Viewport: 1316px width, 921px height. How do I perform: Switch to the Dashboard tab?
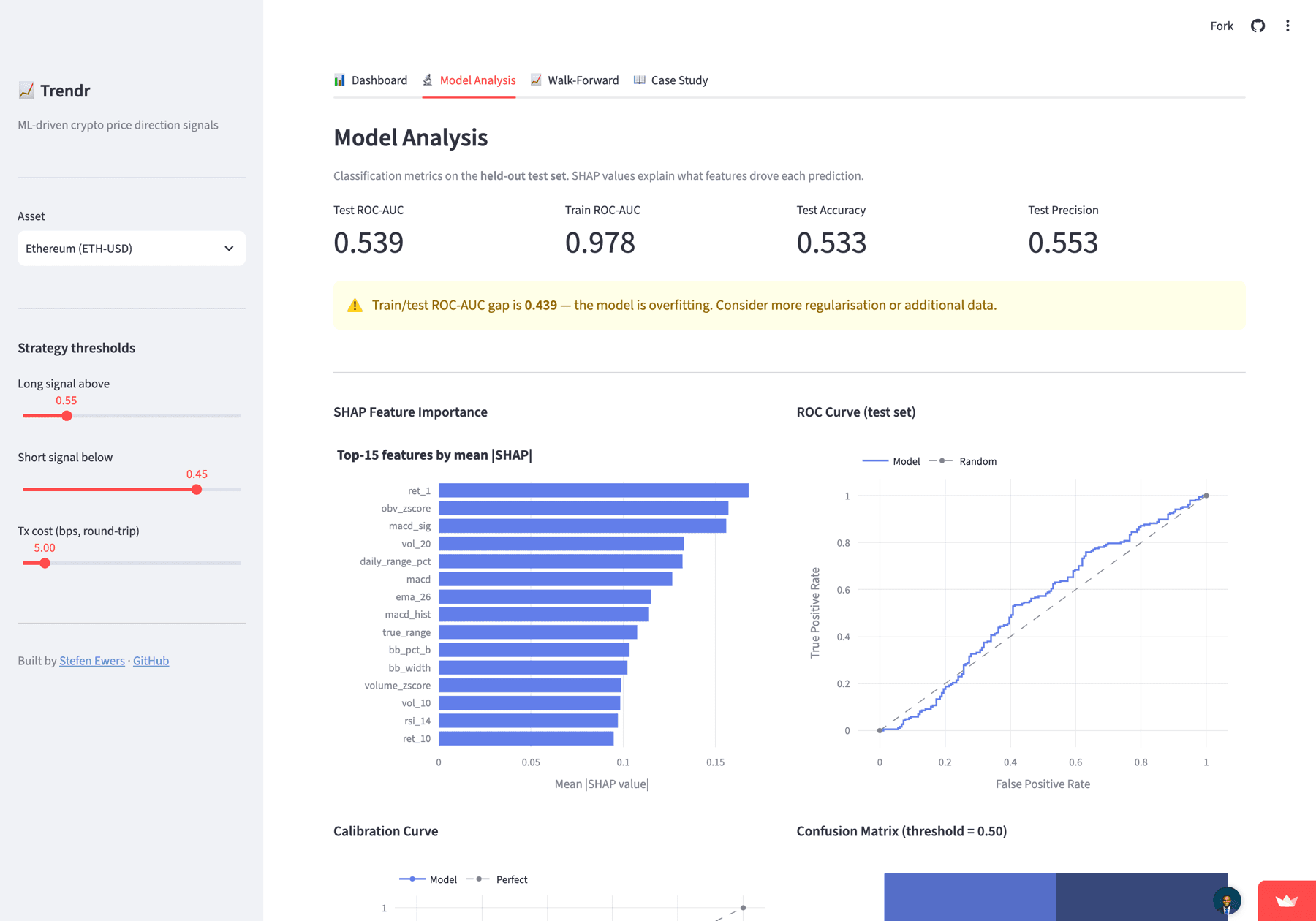[x=371, y=80]
